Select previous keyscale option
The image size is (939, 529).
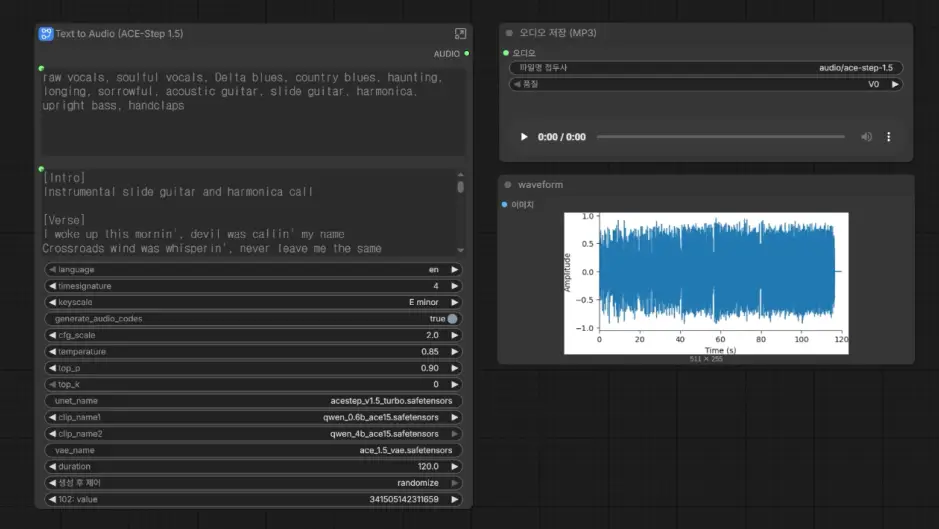point(52,302)
